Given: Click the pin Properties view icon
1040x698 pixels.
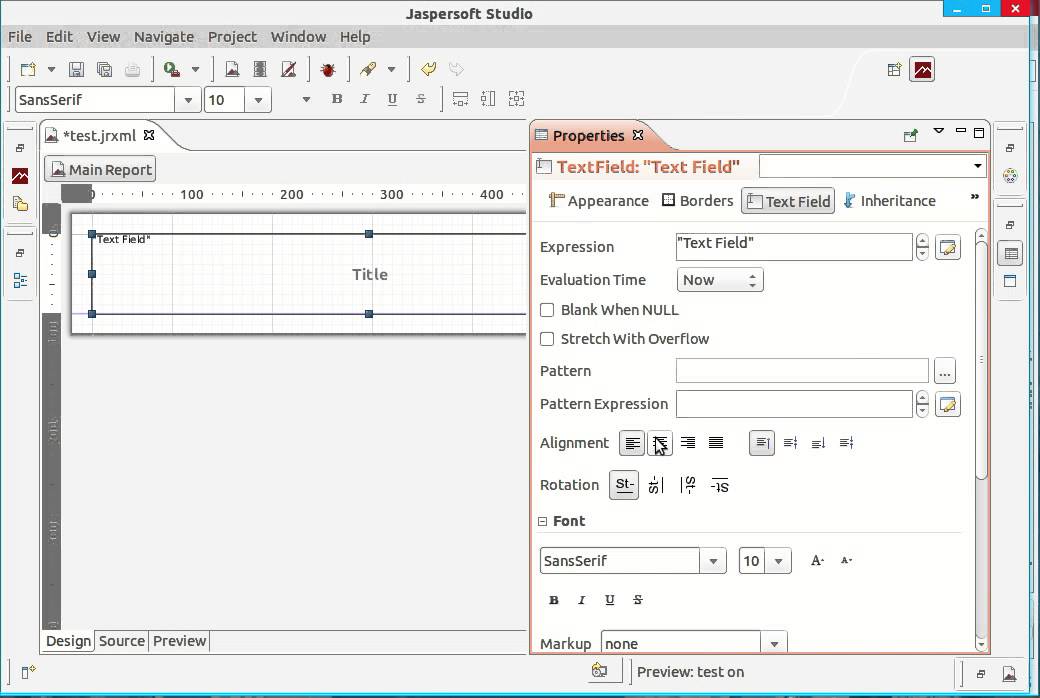Looking at the screenshot, I should [910, 135].
